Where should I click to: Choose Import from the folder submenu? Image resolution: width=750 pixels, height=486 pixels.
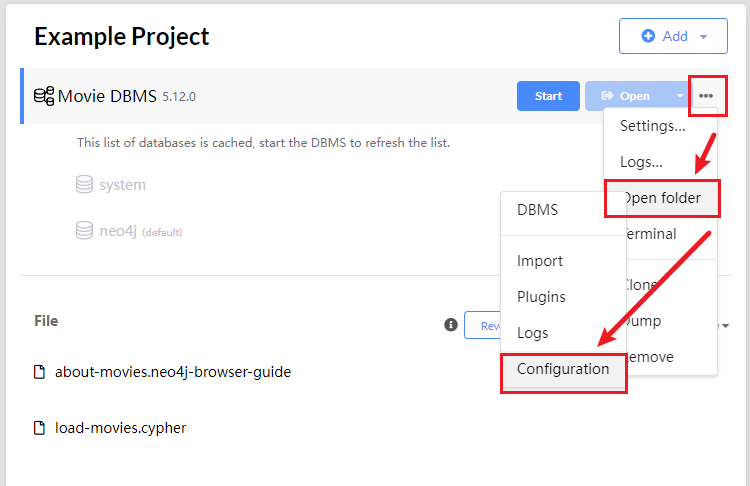tap(540, 261)
